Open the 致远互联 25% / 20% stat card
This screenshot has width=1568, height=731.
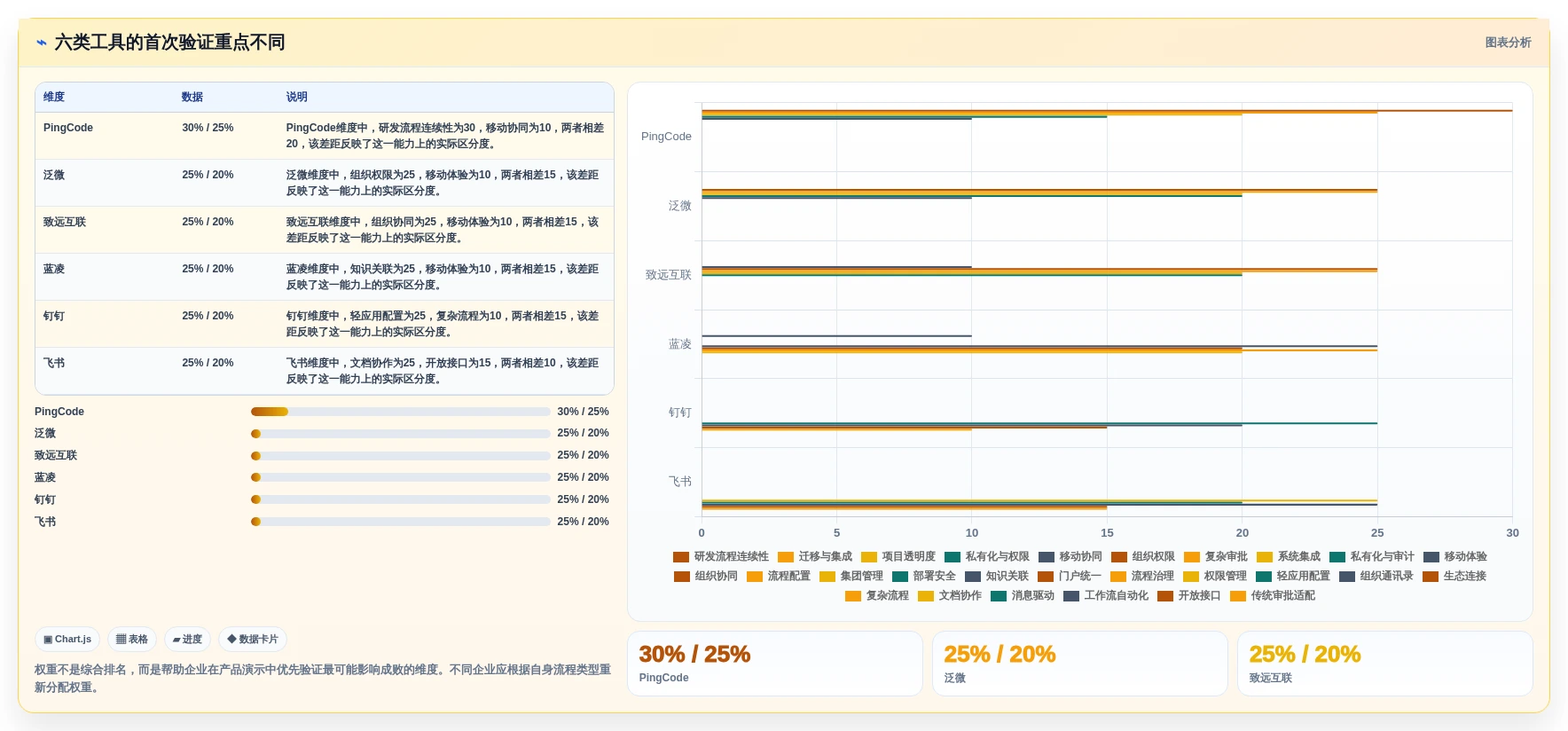click(x=1385, y=664)
